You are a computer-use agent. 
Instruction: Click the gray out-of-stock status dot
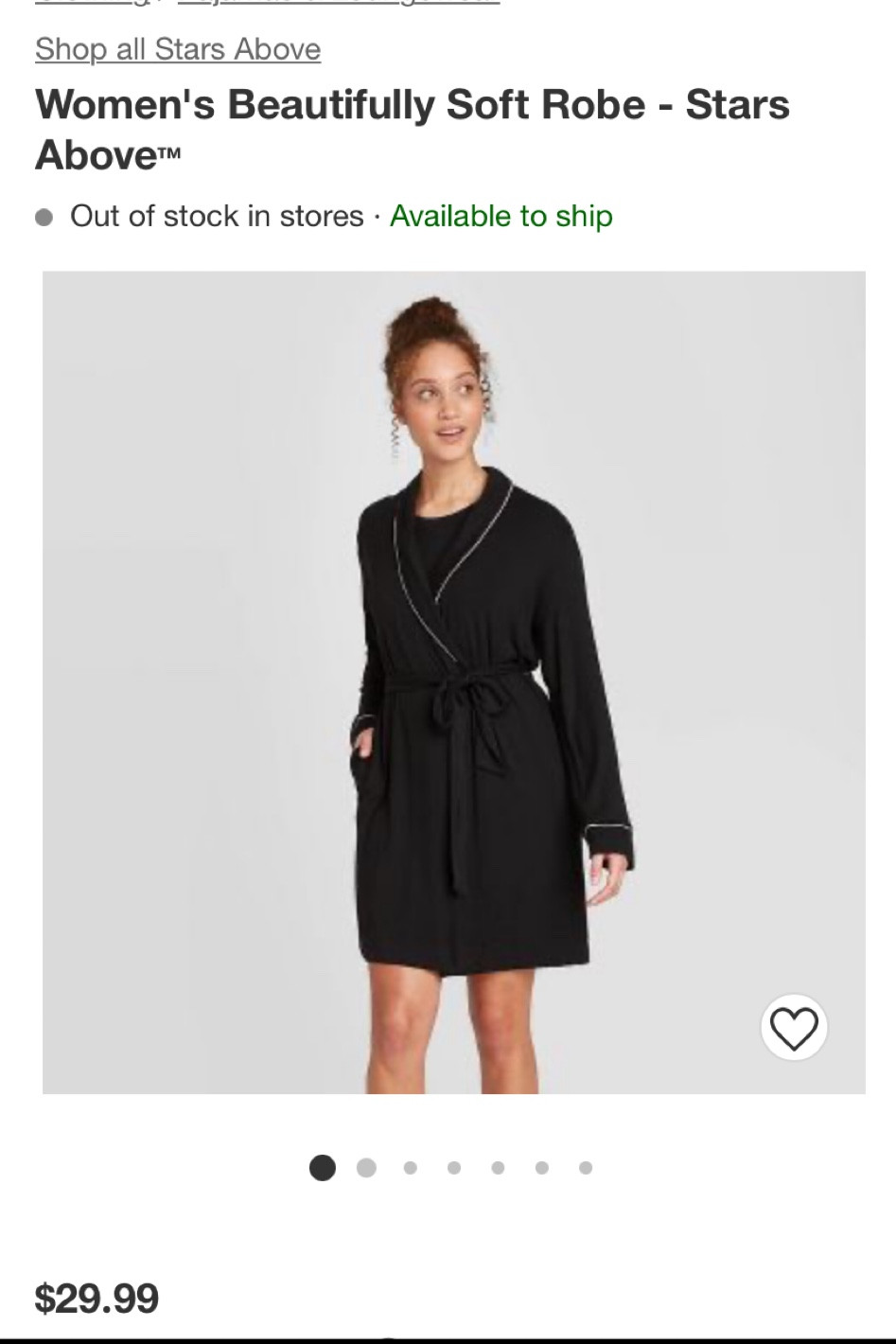44,219
